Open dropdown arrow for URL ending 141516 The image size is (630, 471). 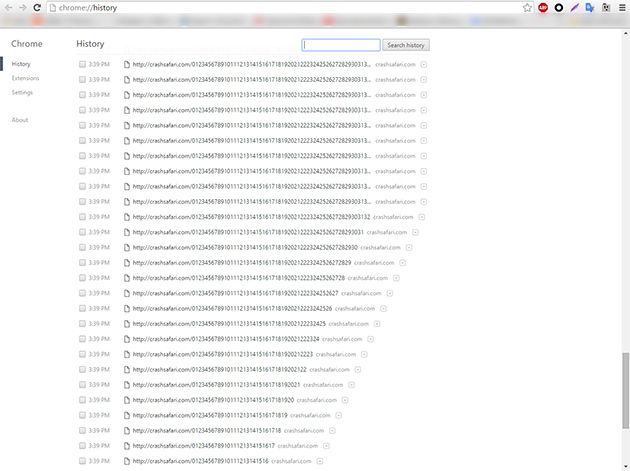[x=320, y=461]
